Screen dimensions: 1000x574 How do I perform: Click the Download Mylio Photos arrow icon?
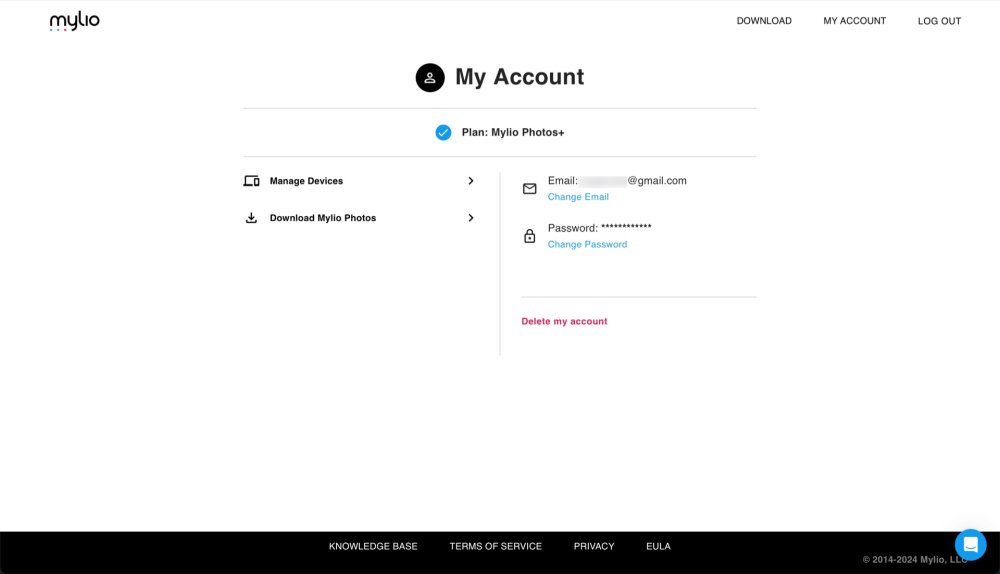251,218
